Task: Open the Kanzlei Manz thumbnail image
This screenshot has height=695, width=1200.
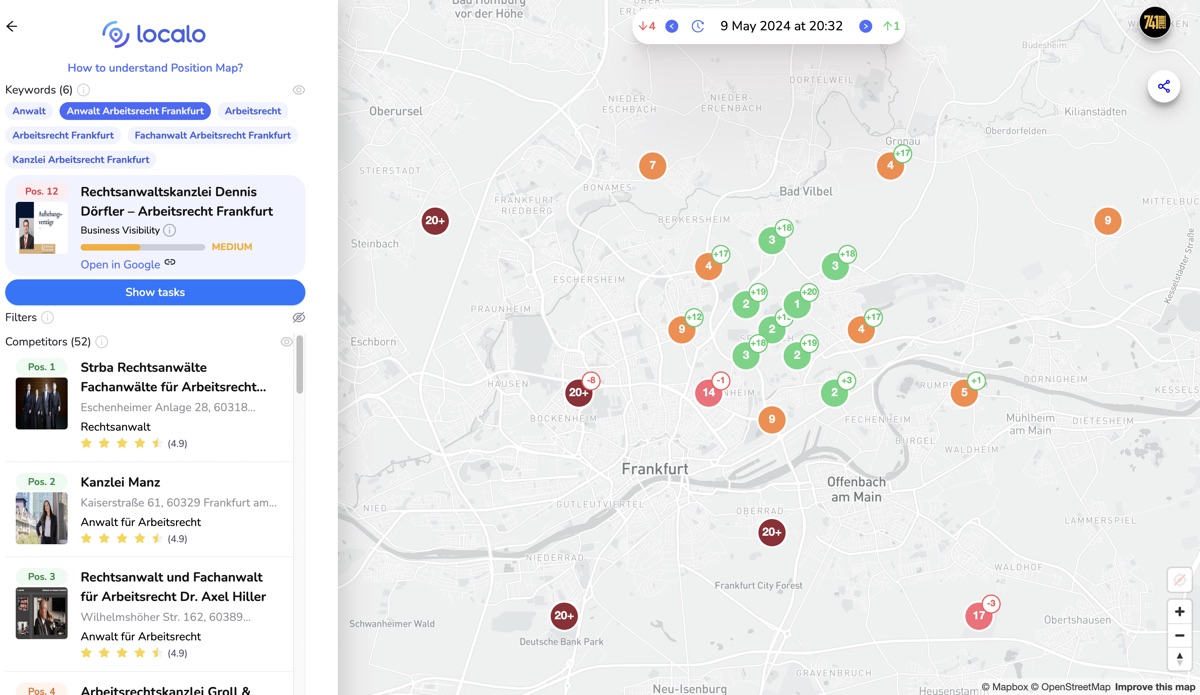Action: [x=42, y=518]
